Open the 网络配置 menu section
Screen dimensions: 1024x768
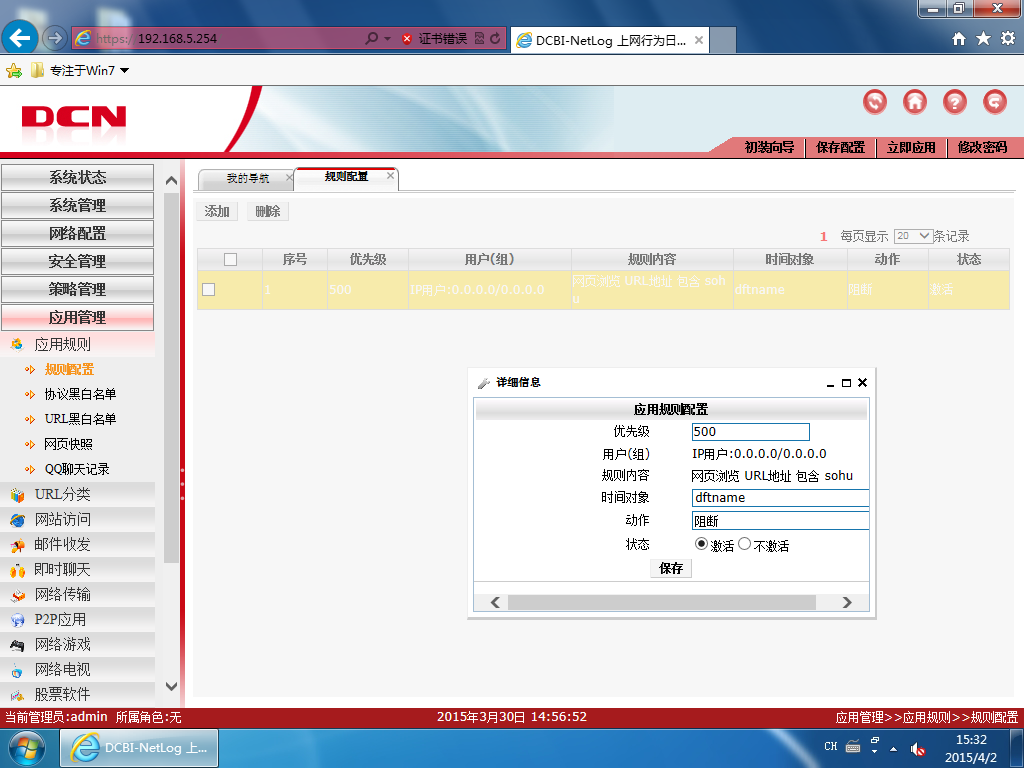78,234
